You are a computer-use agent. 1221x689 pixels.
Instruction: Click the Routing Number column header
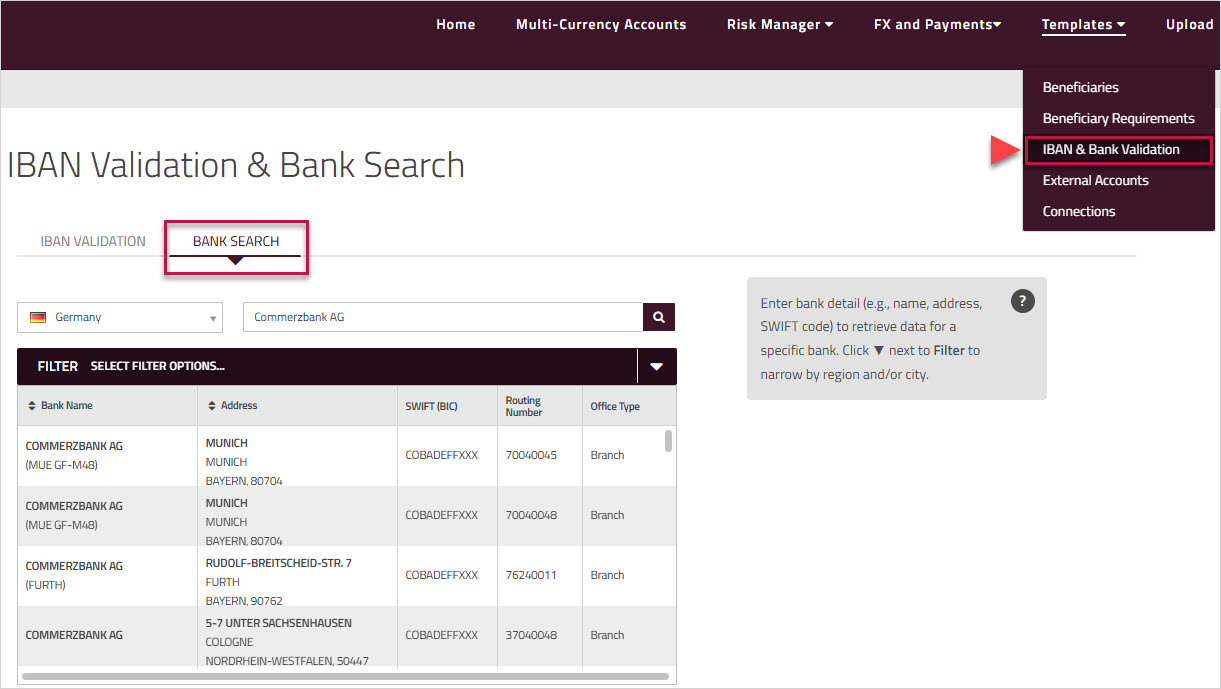click(x=523, y=406)
